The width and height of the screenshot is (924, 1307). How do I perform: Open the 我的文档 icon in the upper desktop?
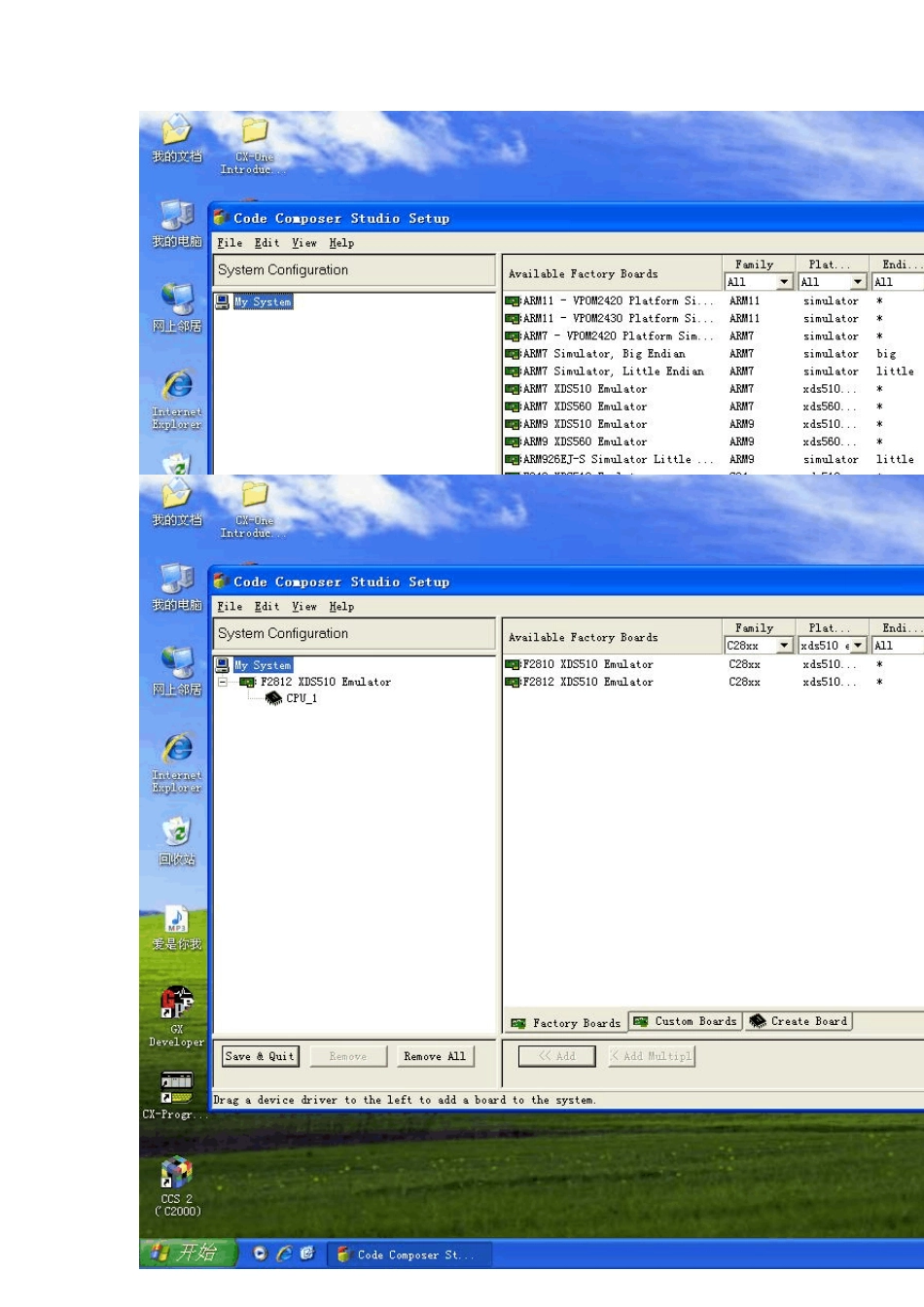(177, 138)
